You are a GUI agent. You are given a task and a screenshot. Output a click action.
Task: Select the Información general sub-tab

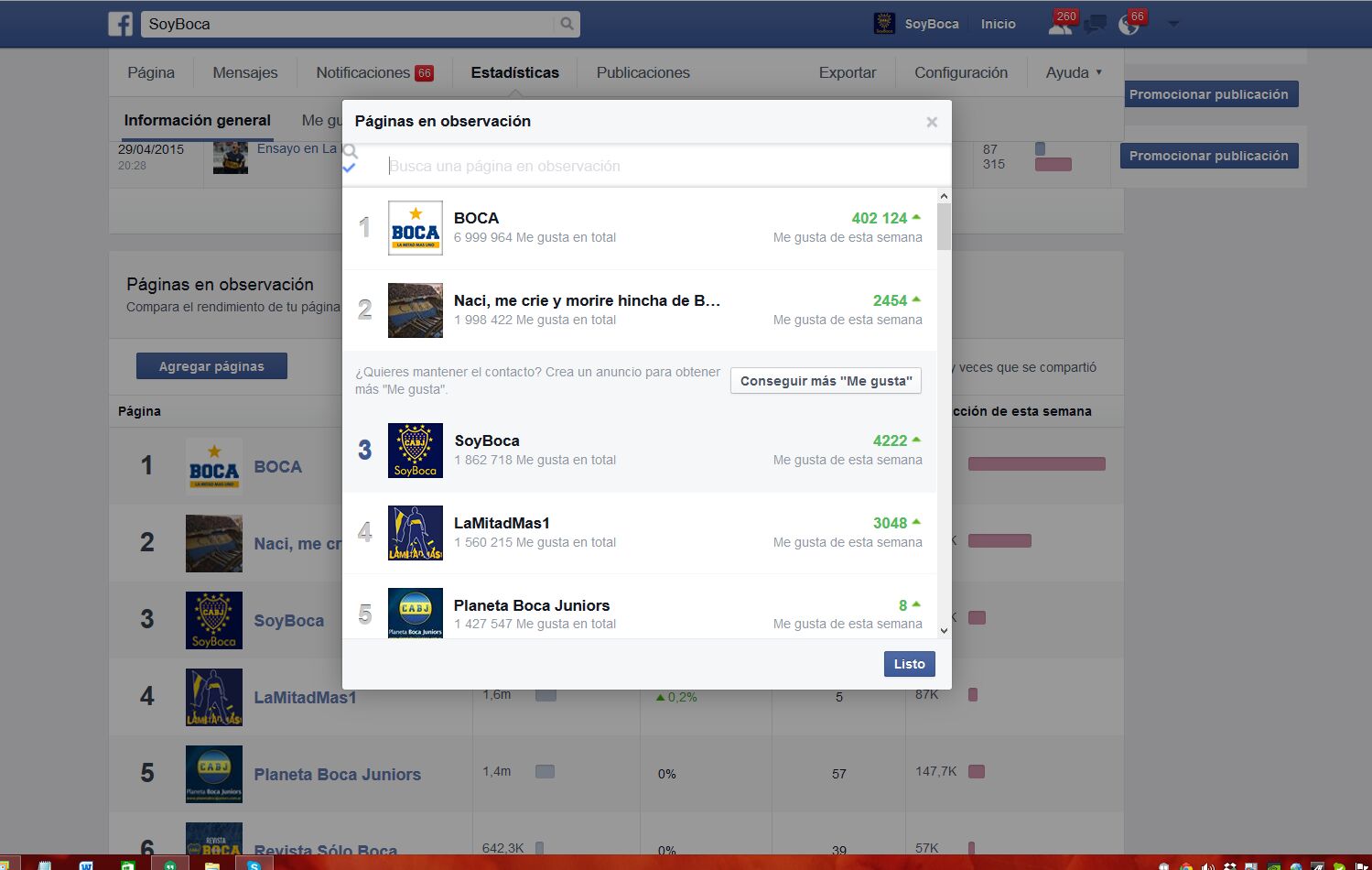[x=198, y=120]
